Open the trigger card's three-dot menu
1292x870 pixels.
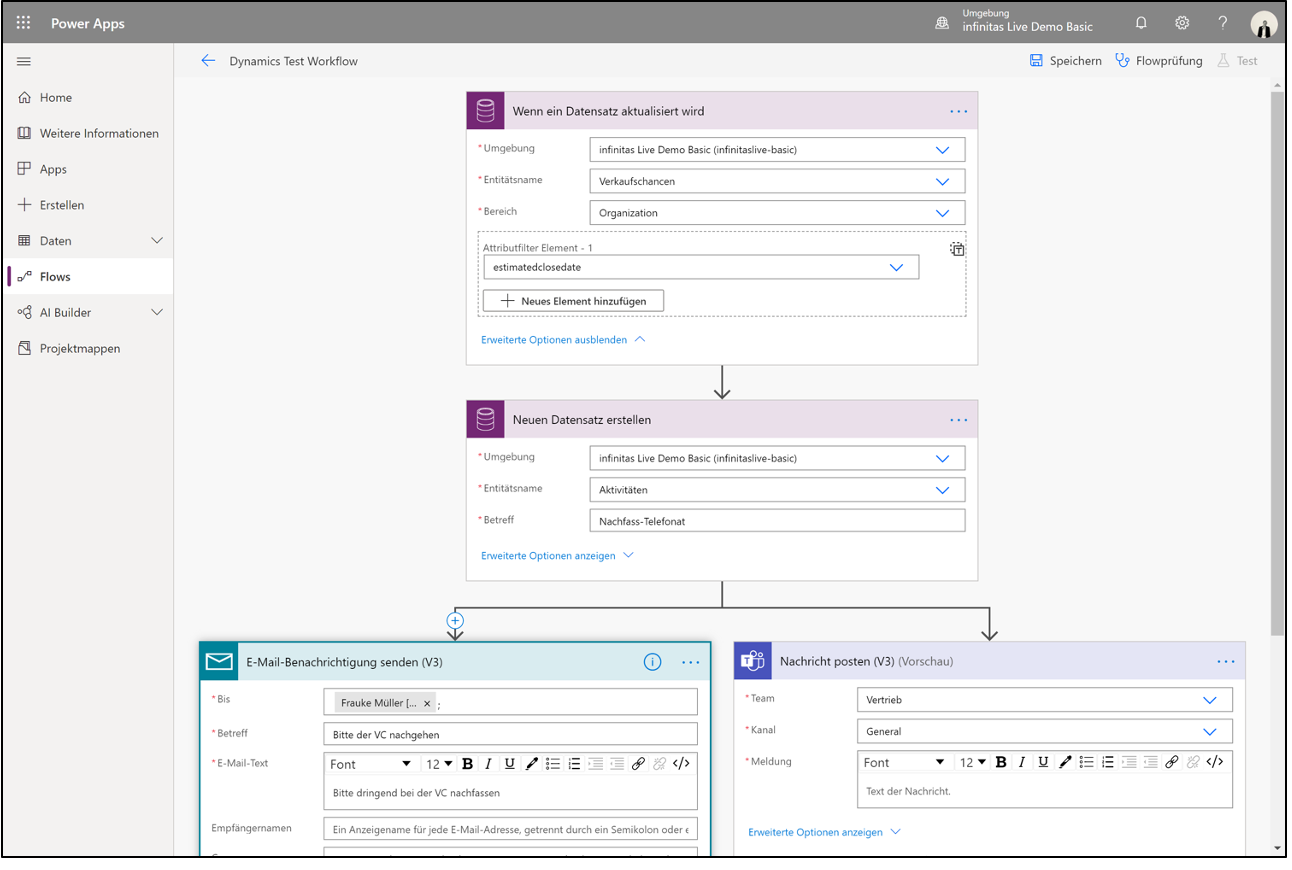959,111
